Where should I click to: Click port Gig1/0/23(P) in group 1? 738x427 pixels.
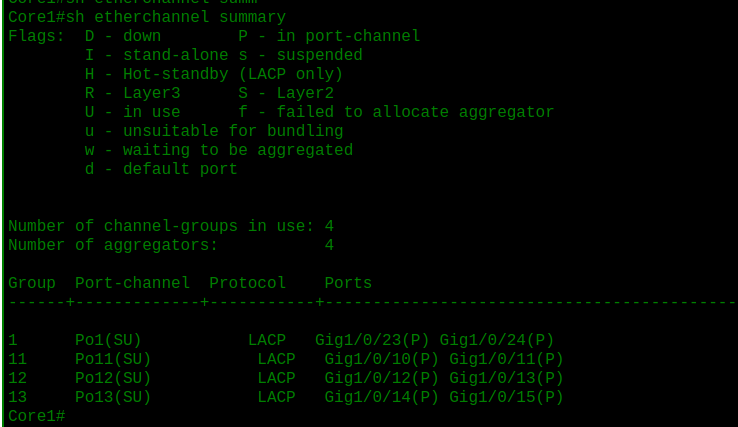372,340
